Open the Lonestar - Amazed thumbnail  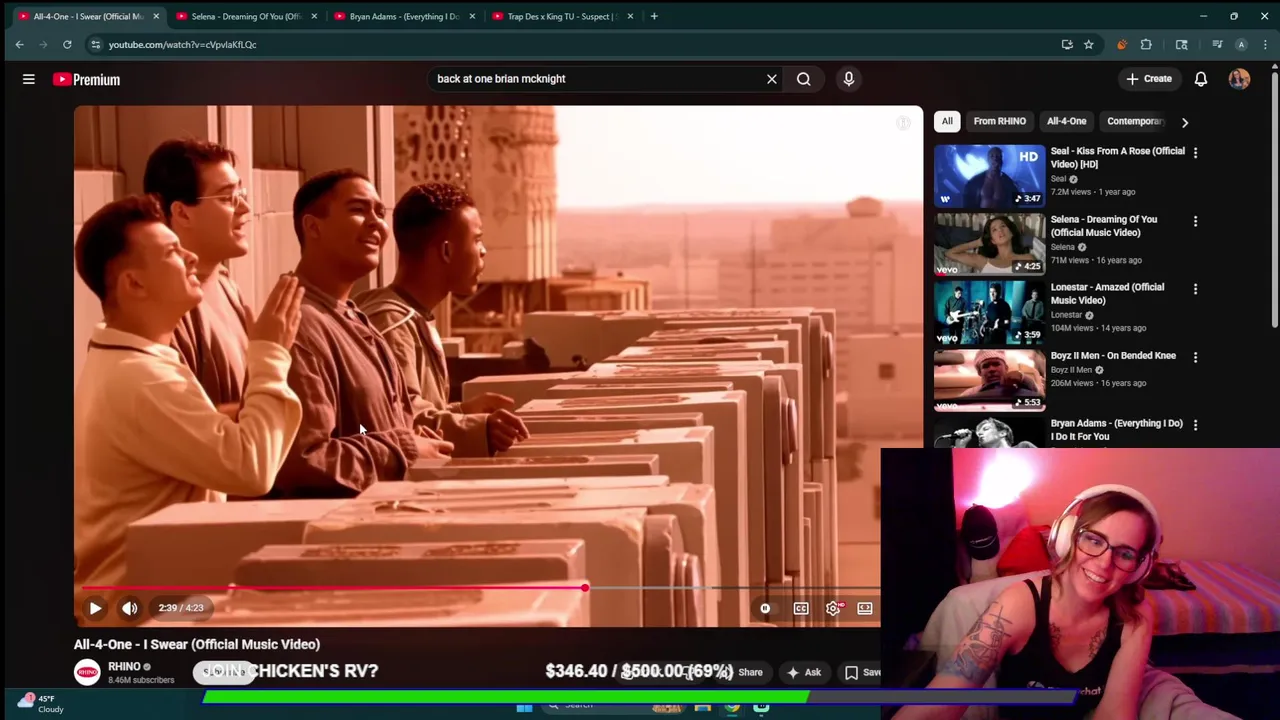click(990, 311)
